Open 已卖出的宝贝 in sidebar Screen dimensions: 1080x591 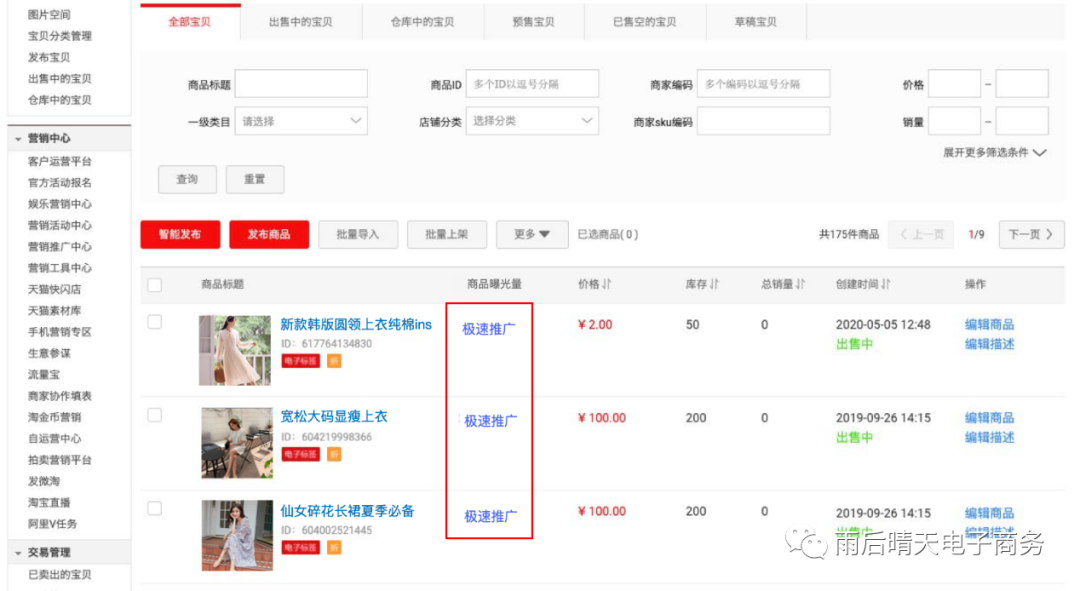coord(60,574)
